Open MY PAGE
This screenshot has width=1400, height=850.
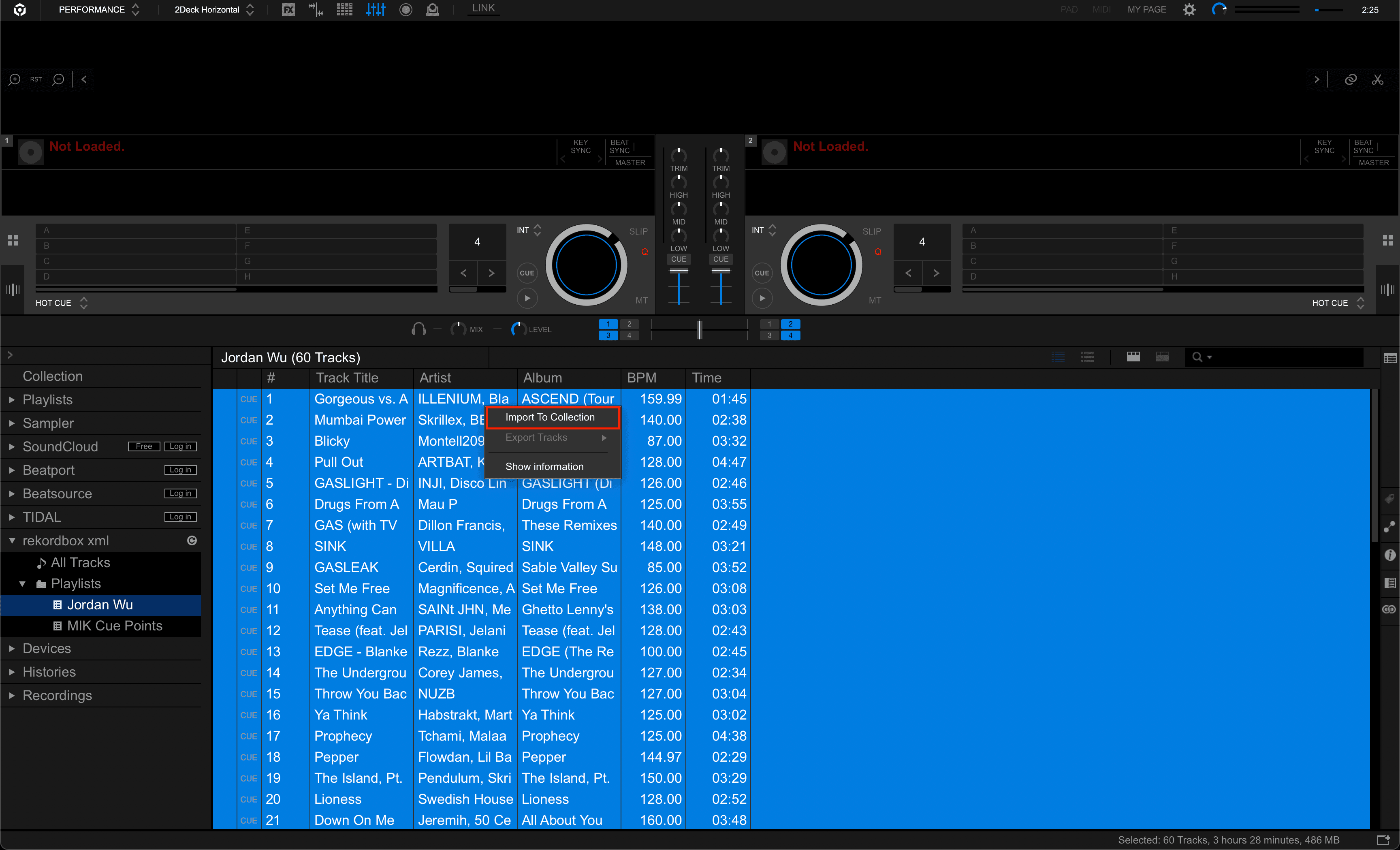coord(1146,10)
